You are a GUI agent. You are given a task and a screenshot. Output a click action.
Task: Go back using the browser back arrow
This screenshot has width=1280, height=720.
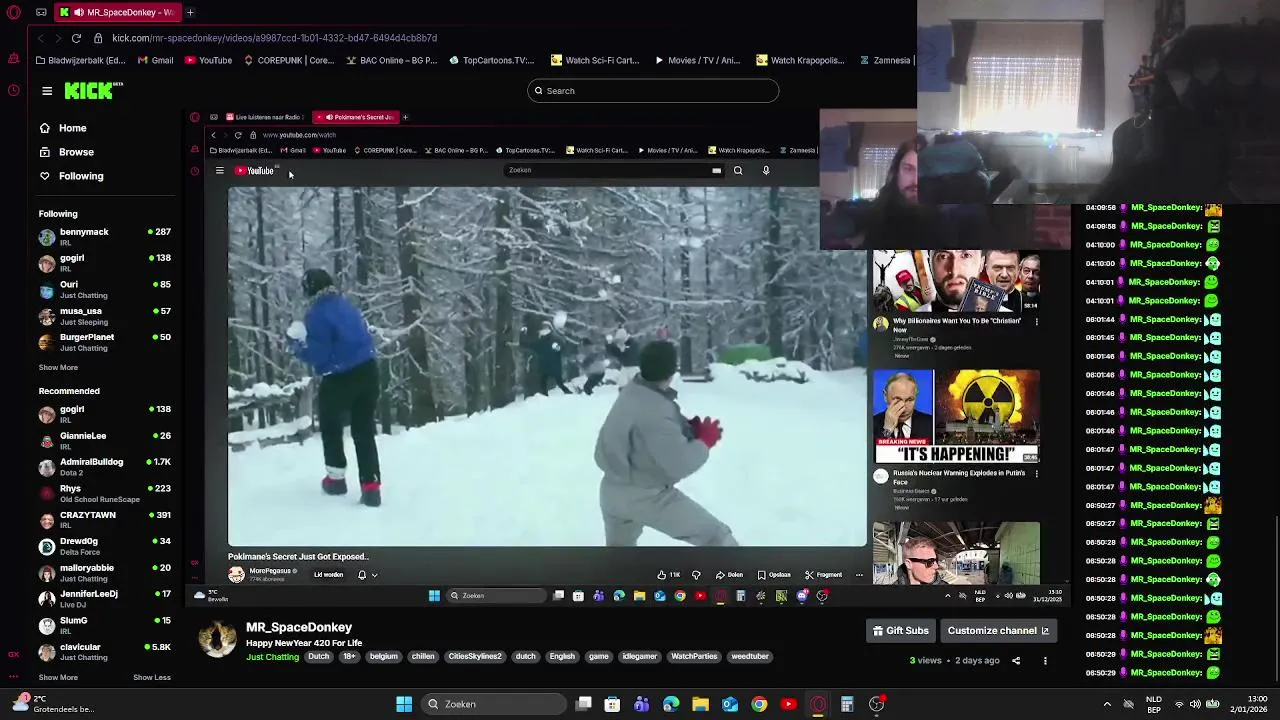tap(40, 38)
